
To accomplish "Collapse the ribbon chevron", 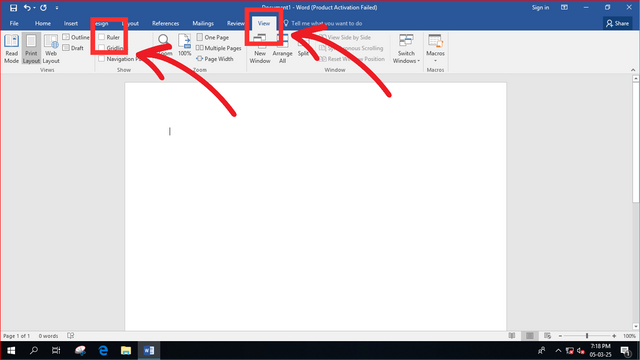I will (633, 70).
